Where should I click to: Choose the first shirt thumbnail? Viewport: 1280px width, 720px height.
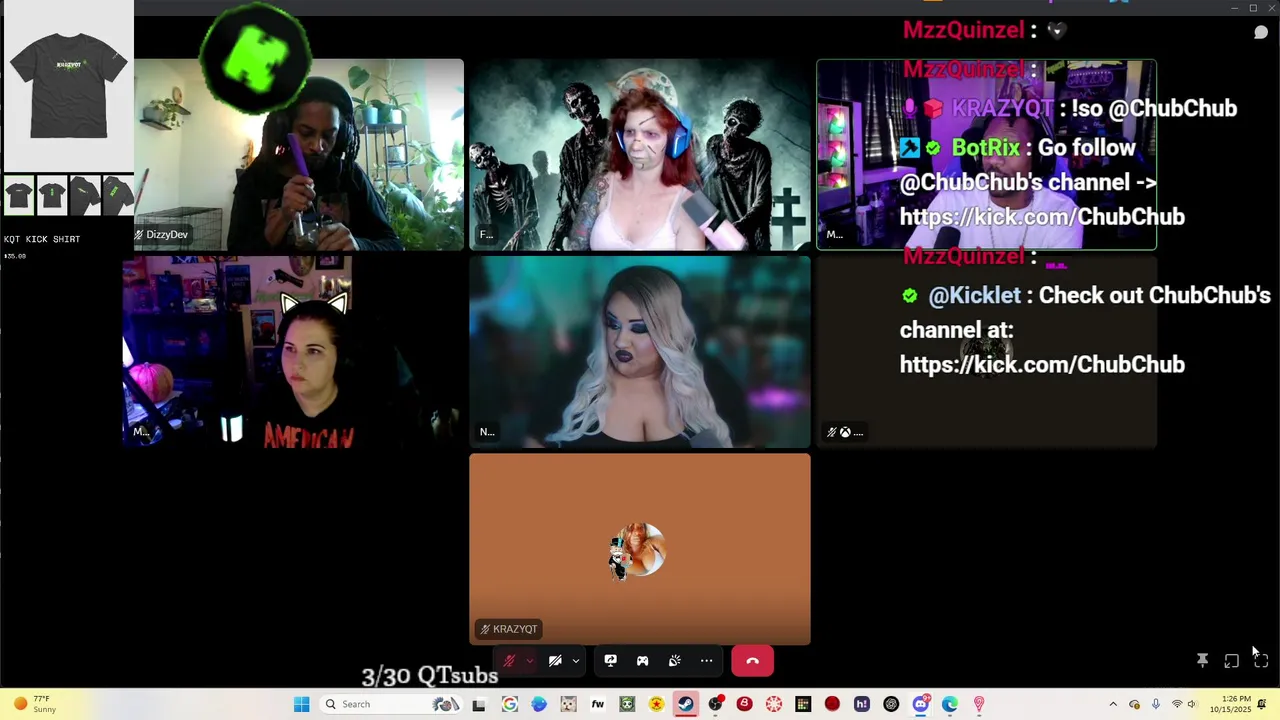[x=20, y=195]
